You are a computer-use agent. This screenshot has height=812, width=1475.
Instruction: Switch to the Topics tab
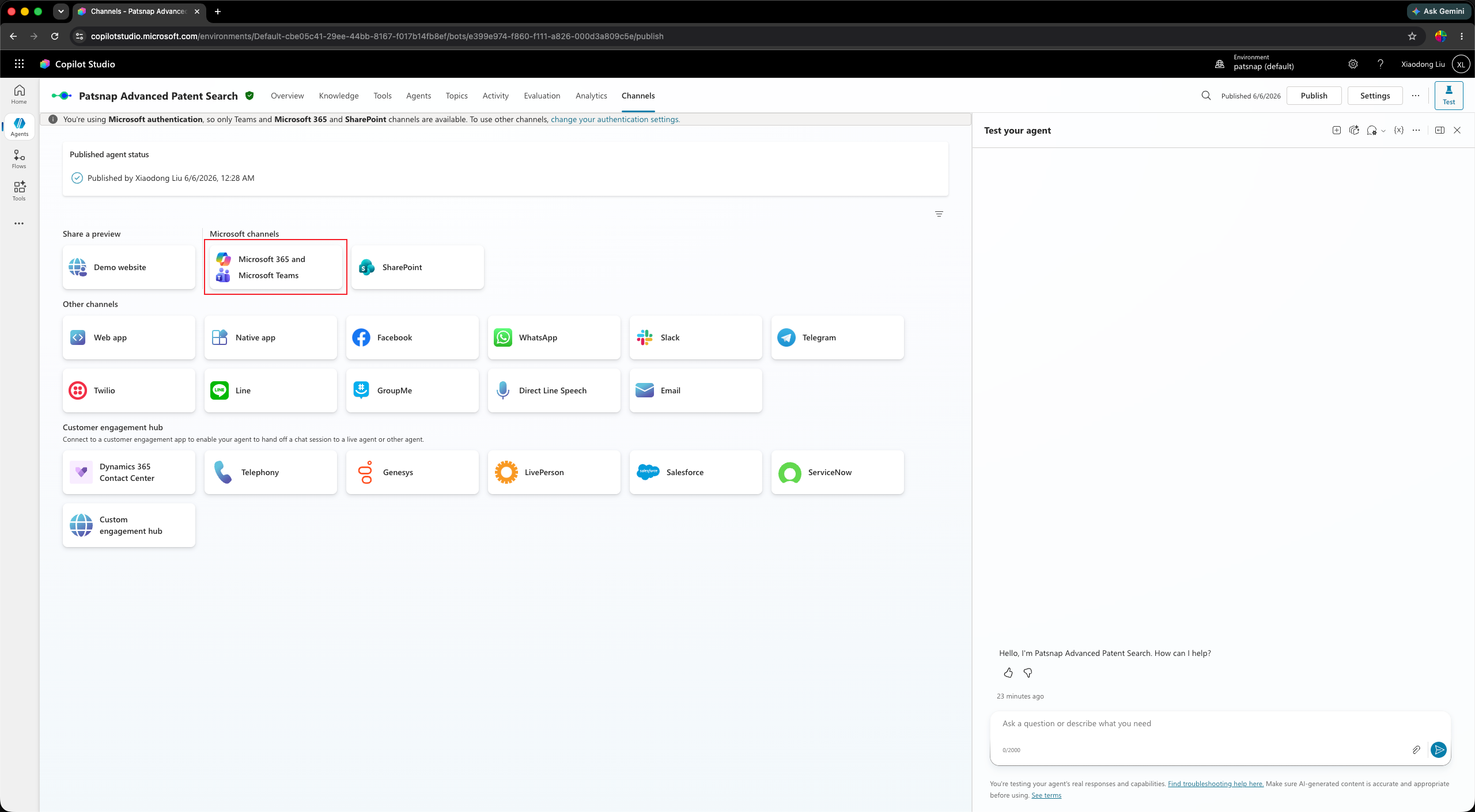[456, 96]
